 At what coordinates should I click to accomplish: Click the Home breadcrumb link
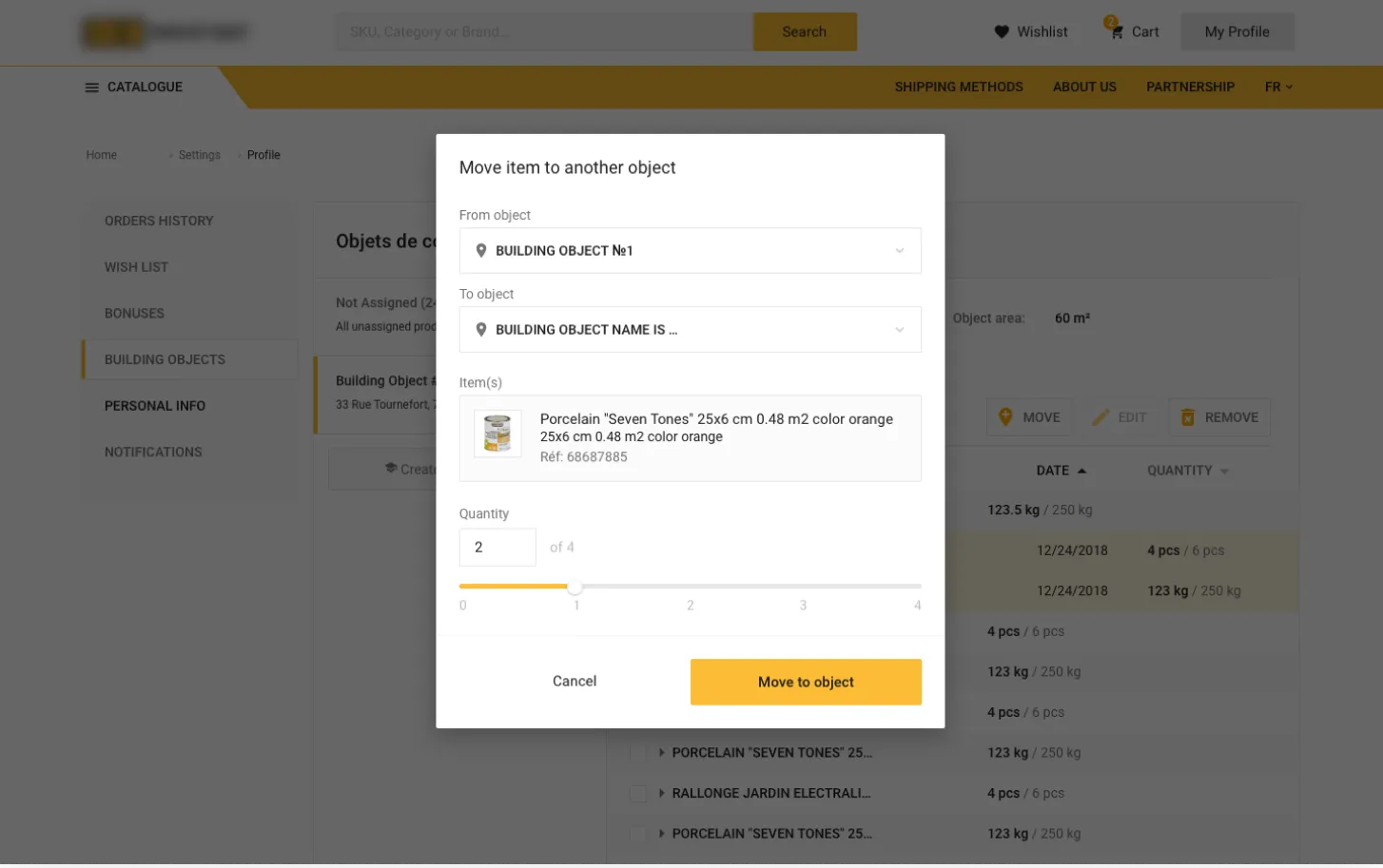tap(102, 155)
